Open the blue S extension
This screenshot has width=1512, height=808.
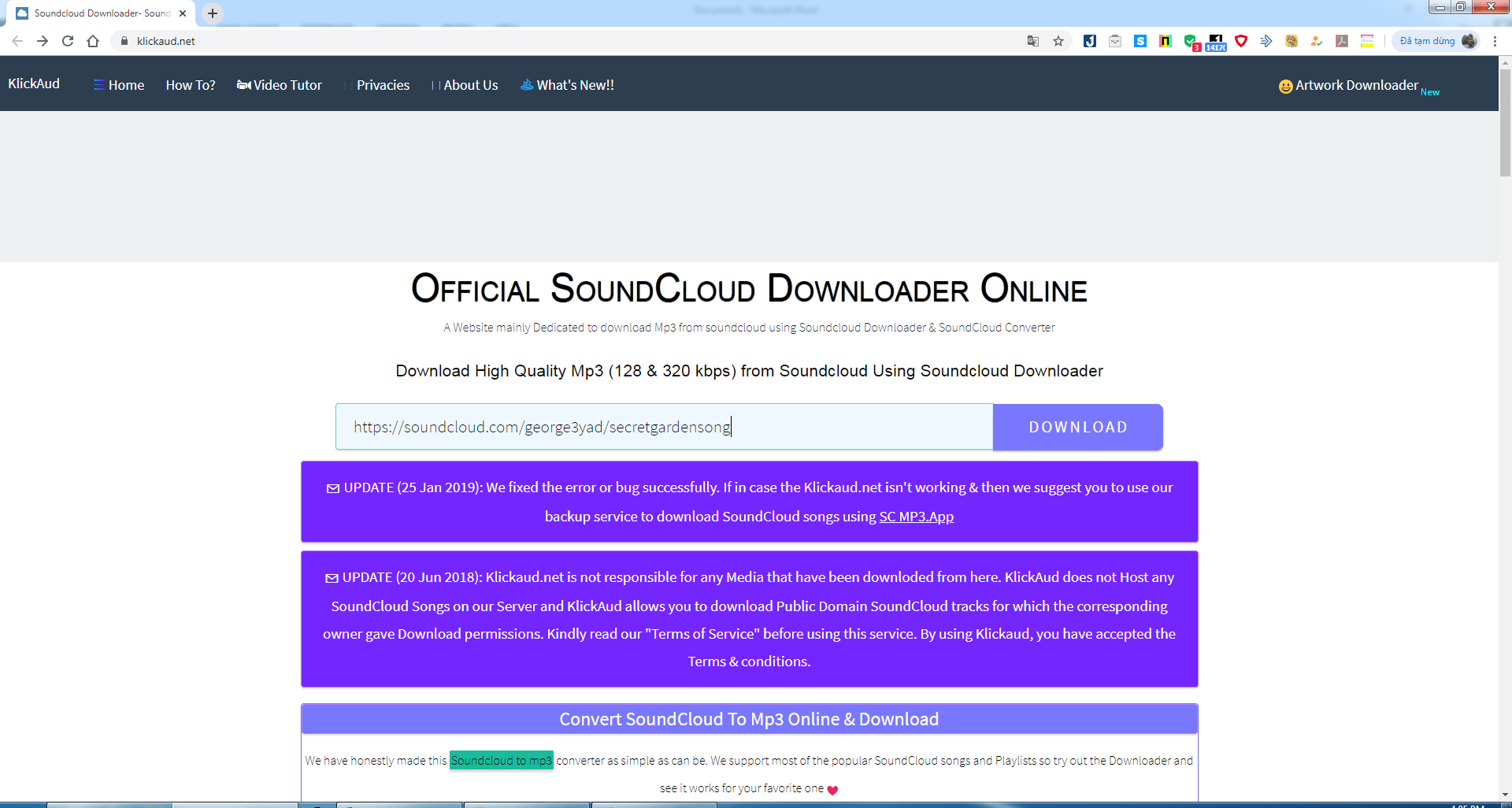(1140, 41)
